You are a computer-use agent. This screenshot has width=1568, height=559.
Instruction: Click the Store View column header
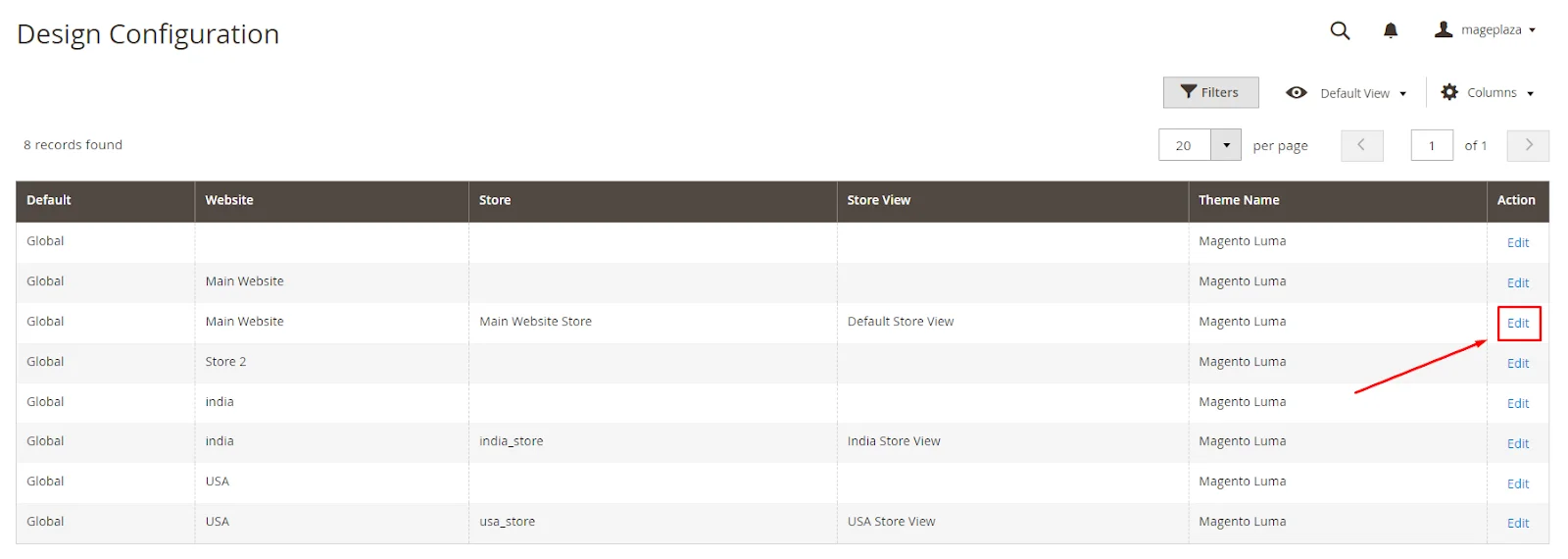[x=878, y=200]
